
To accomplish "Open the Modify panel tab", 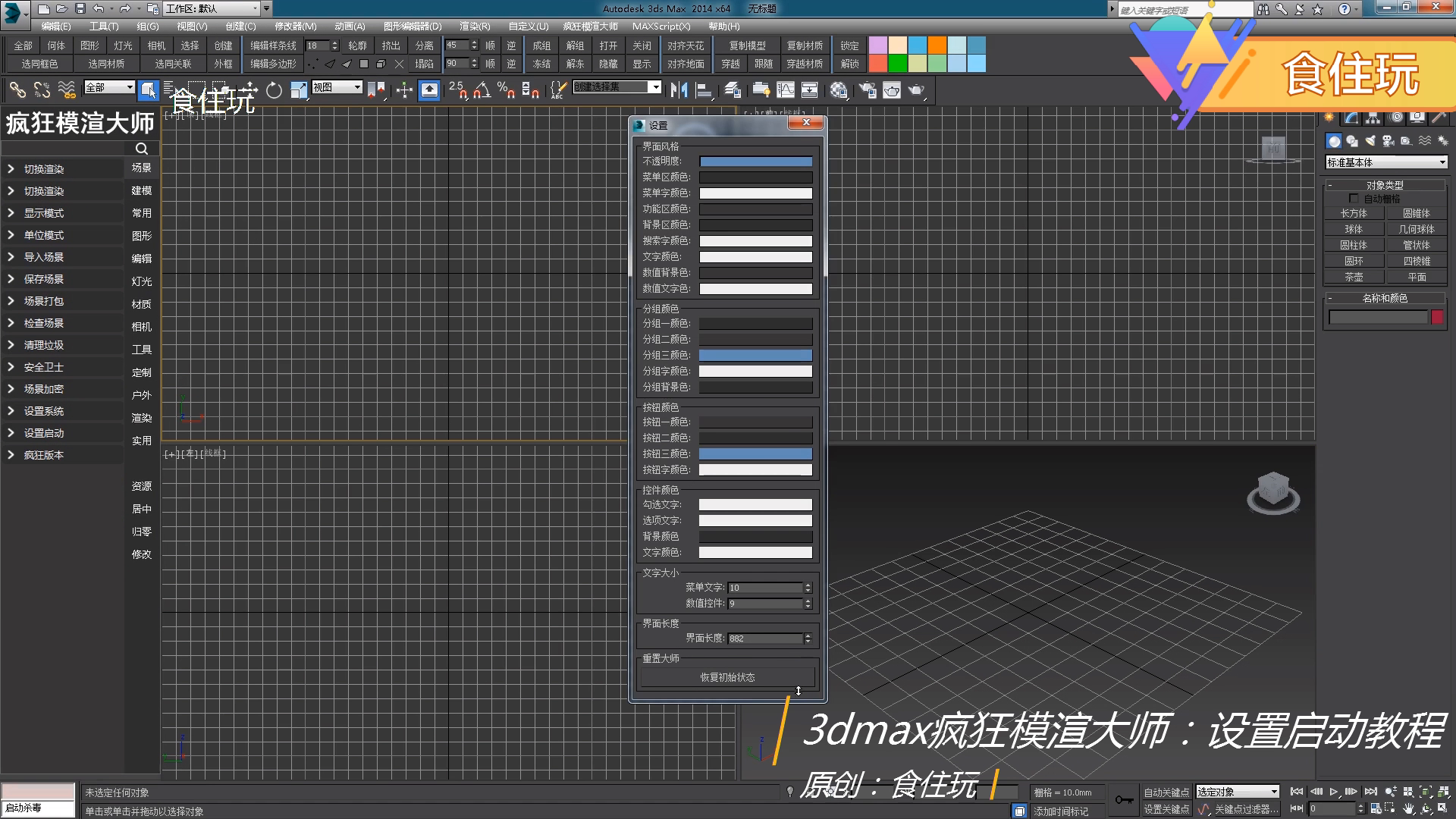I will point(1351,118).
